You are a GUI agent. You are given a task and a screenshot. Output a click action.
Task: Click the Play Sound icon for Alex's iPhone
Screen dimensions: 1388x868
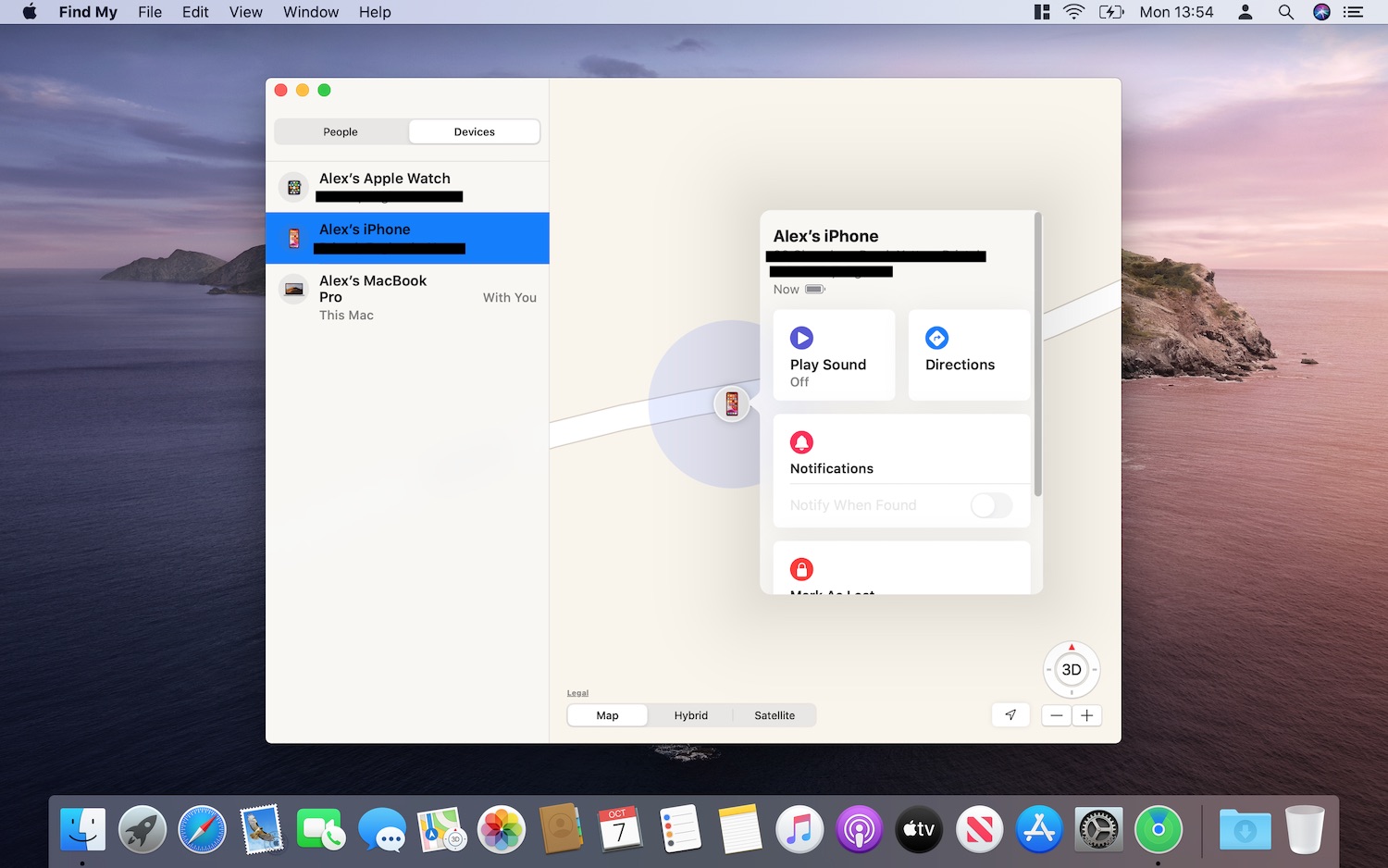[800, 338]
